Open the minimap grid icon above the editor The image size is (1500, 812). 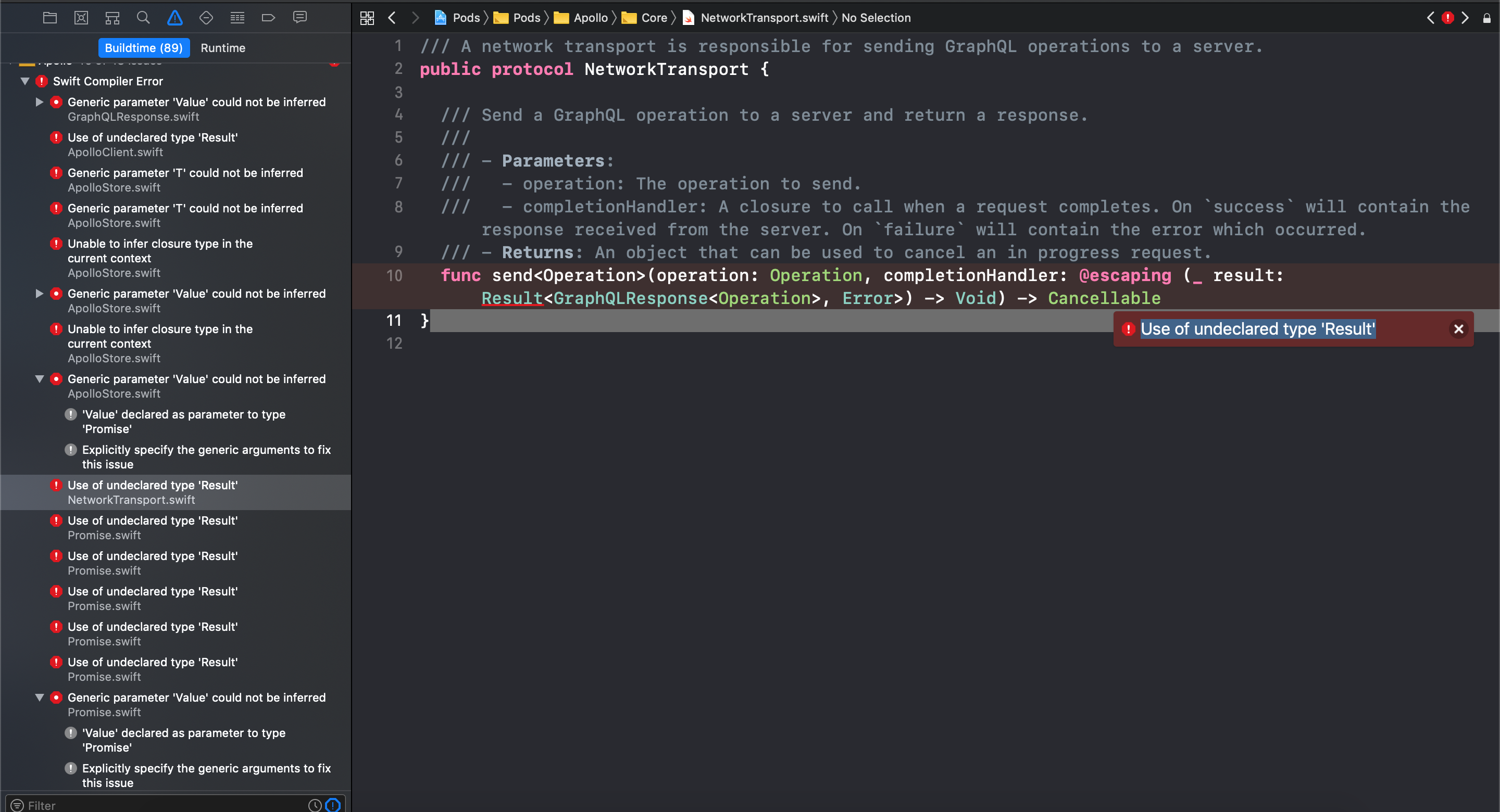pos(367,18)
